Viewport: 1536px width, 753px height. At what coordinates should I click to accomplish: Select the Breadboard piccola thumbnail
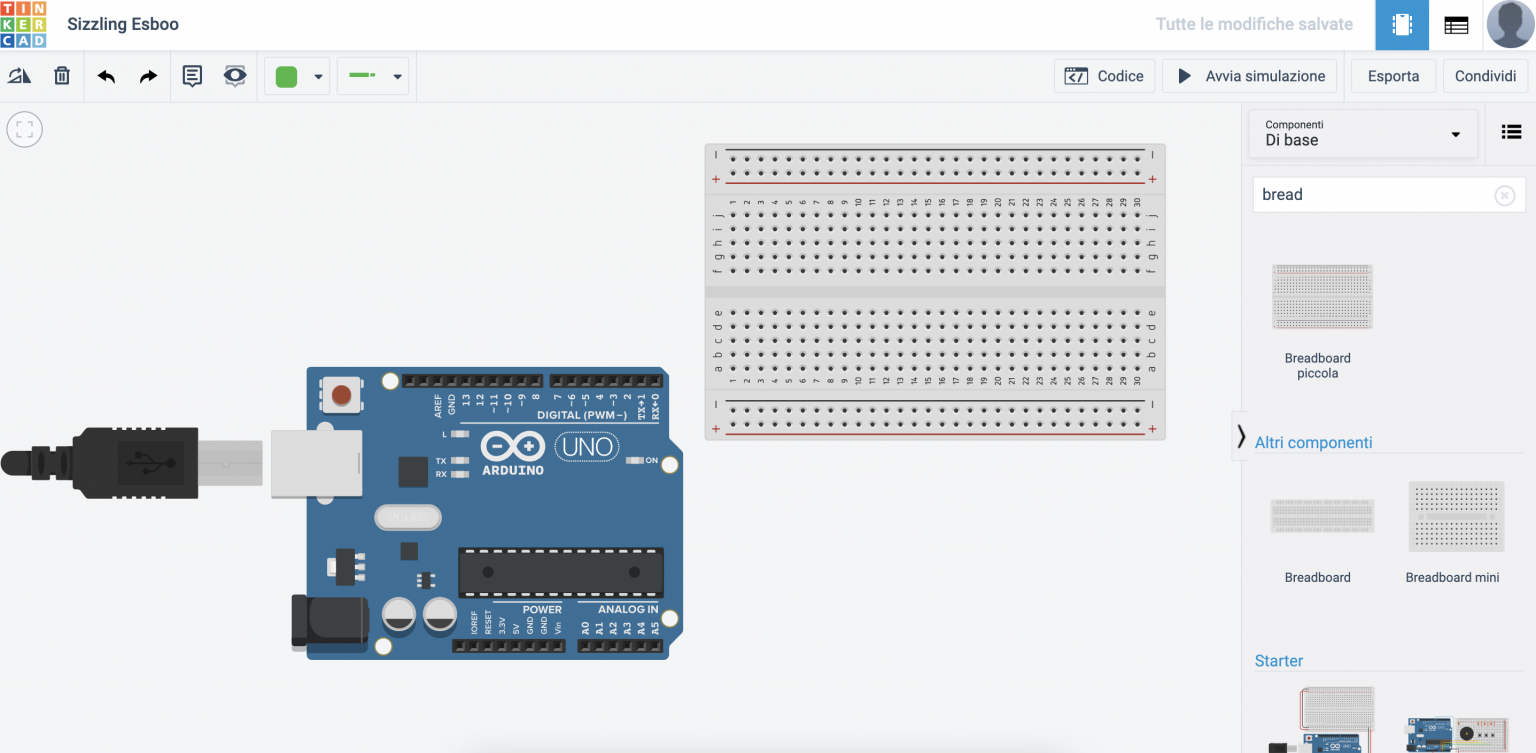click(1322, 296)
